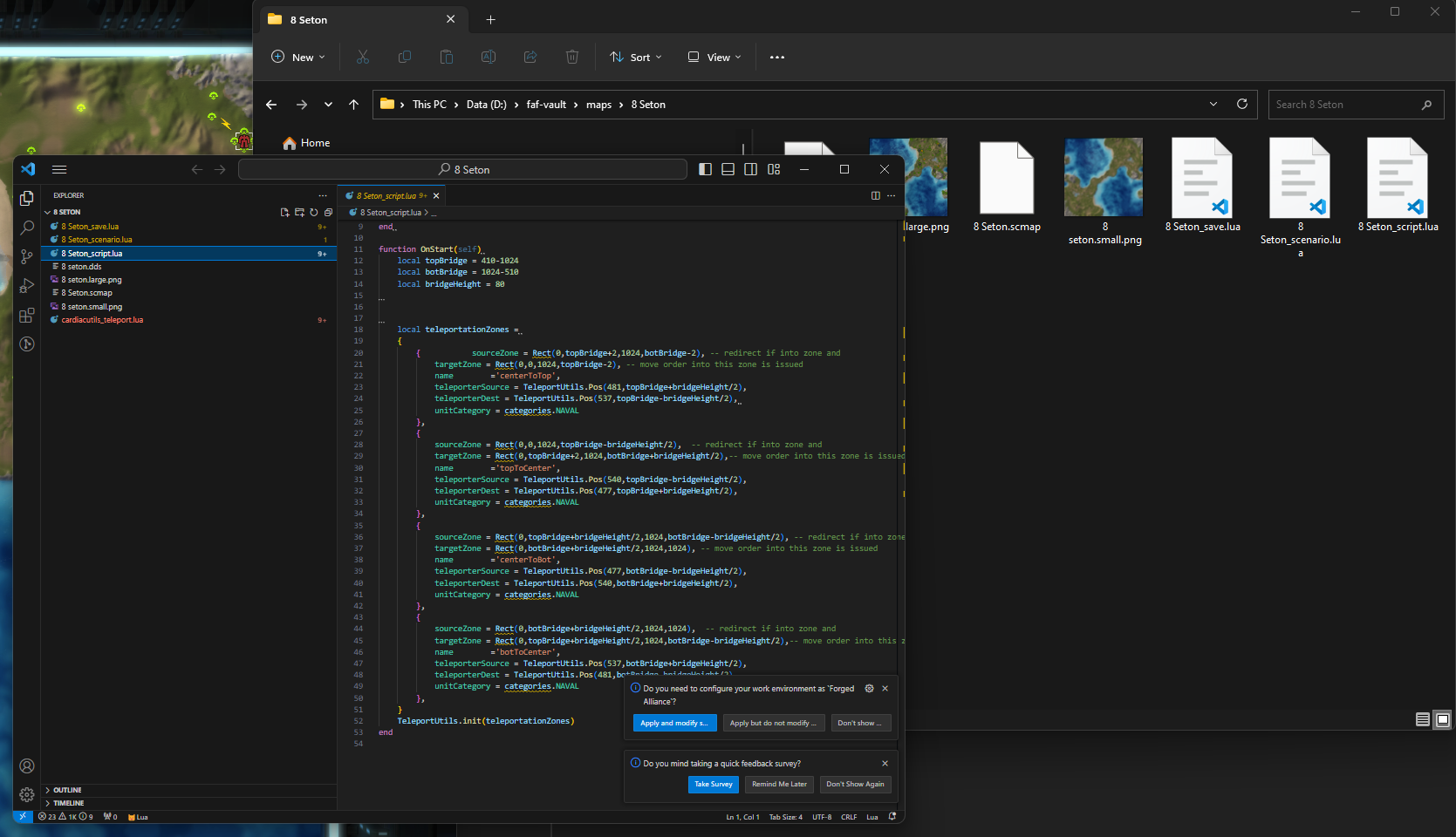
Task: Go back using VS Code navigation arrow
Action: pos(197,169)
